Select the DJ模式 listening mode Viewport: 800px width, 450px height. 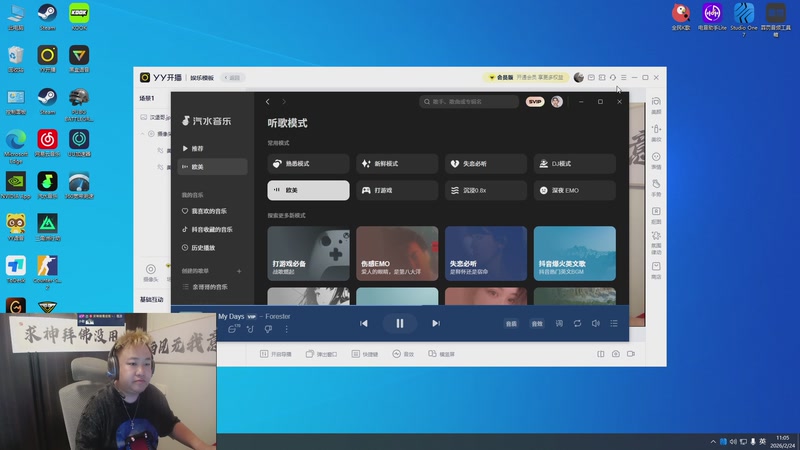574,164
